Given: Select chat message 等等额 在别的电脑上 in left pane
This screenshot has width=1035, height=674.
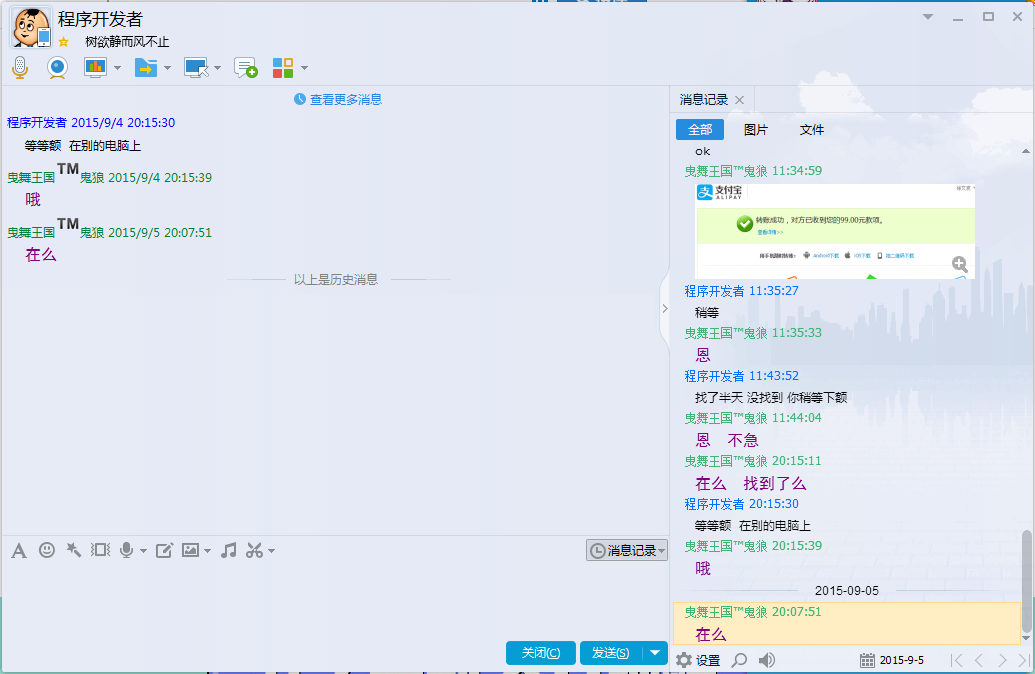Looking at the screenshot, I should coord(83,146).
